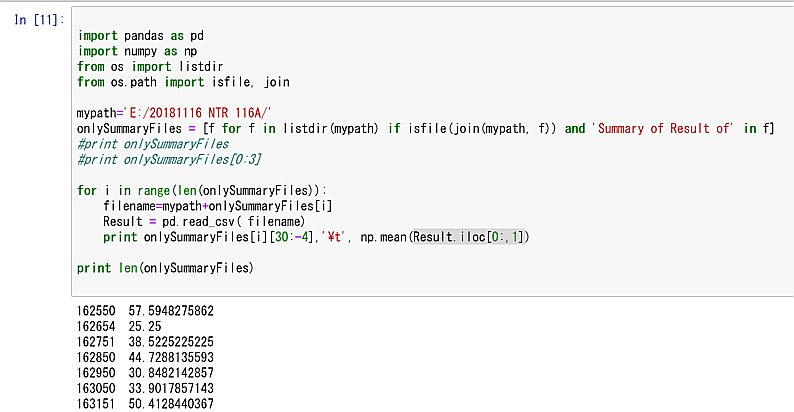Click the output row '162654 25.25'
Viewport: 794px width, 412px height.
(119, 326)
